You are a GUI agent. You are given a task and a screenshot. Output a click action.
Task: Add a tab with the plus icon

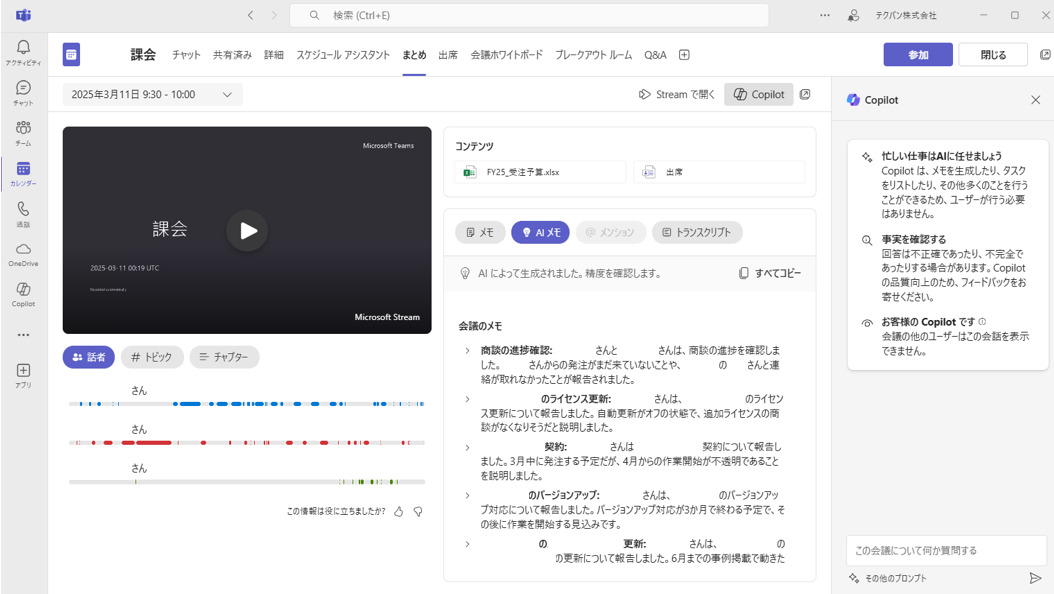tap(684, 55)
